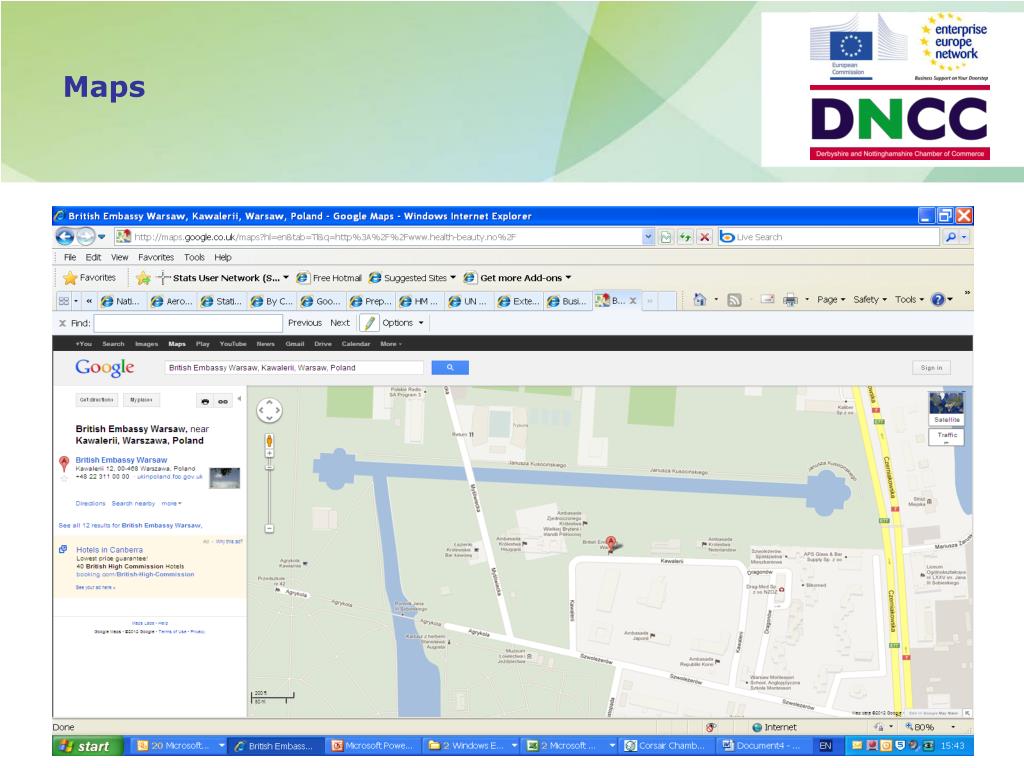Expand the Get more Add-ons dropdown
Screen dimensions: 1024x768
point(568,278)
